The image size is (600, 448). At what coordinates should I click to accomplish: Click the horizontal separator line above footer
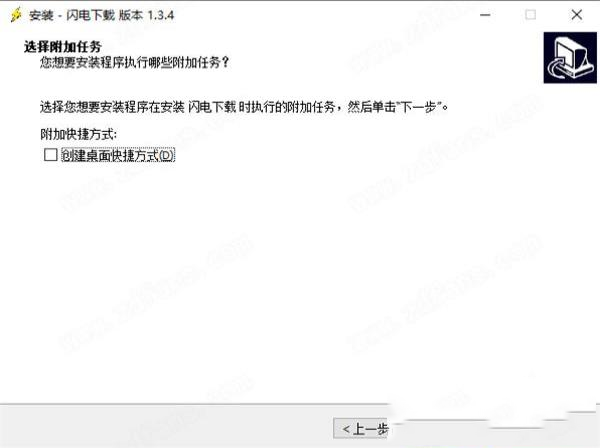coord(193,404)
